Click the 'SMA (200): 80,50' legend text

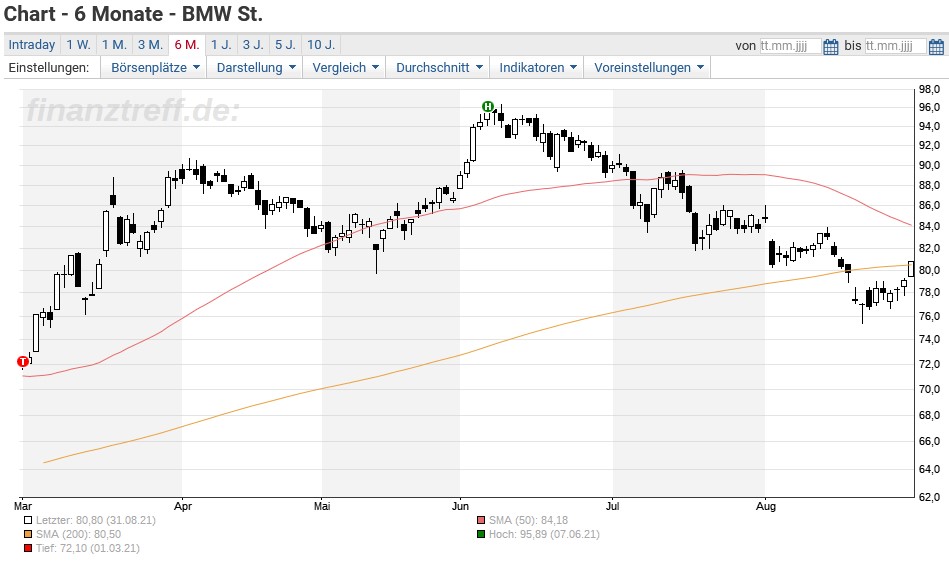78,534
